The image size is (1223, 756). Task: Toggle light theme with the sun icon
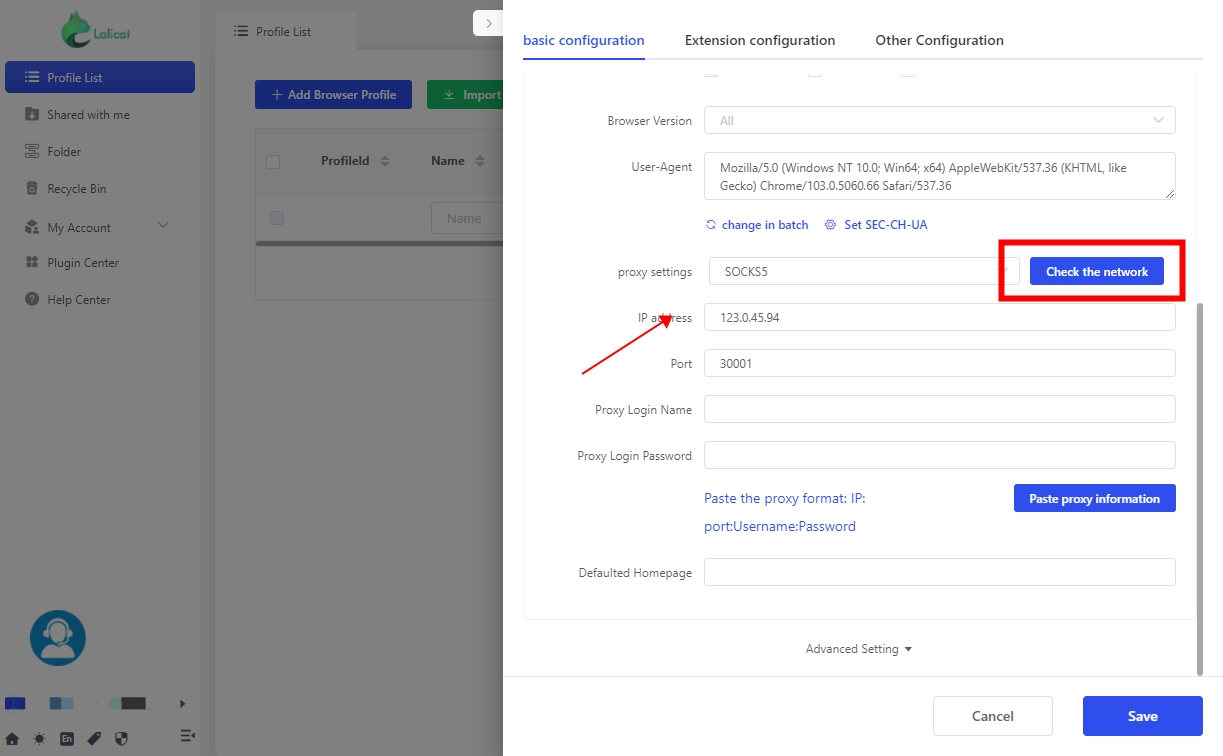click(x=39, y=739)
